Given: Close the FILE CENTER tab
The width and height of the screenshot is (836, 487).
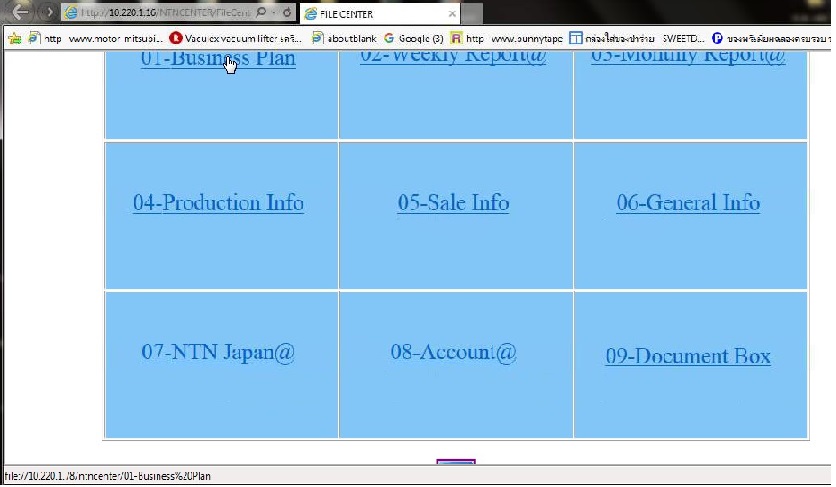Looking at the screenshot, I should [x=452, y=14].
